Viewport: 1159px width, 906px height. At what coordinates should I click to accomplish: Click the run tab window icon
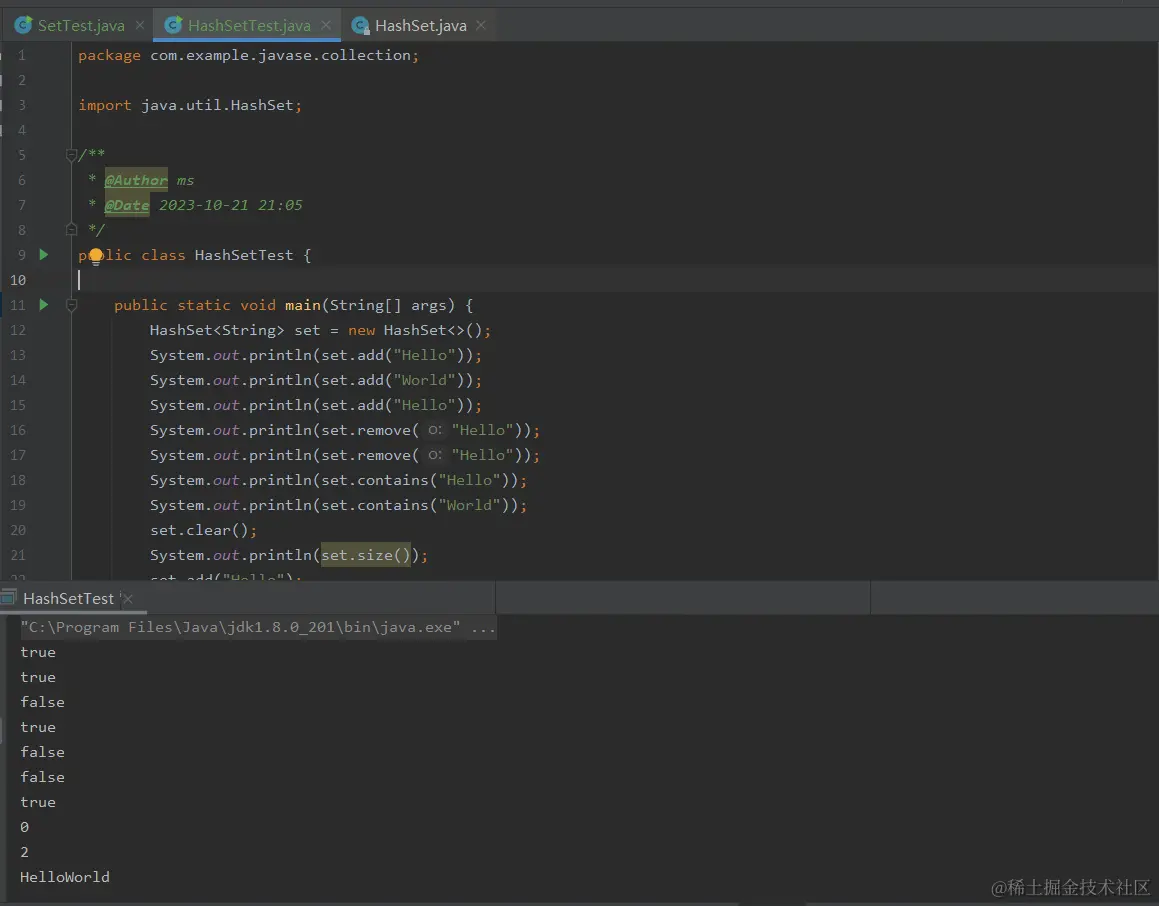click(8, 598)
